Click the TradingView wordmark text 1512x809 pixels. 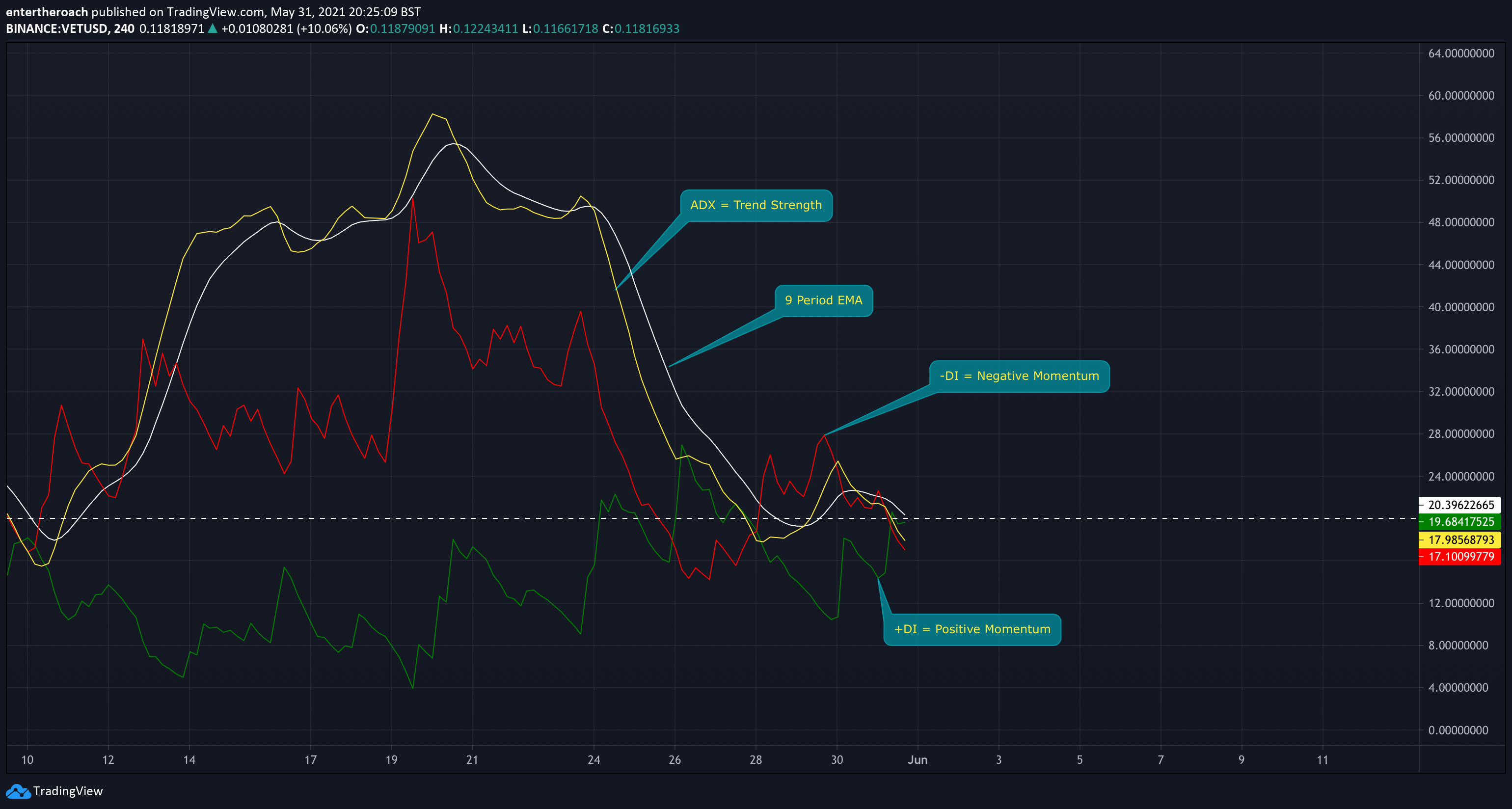pyautogui.click(x=68, y=791)
